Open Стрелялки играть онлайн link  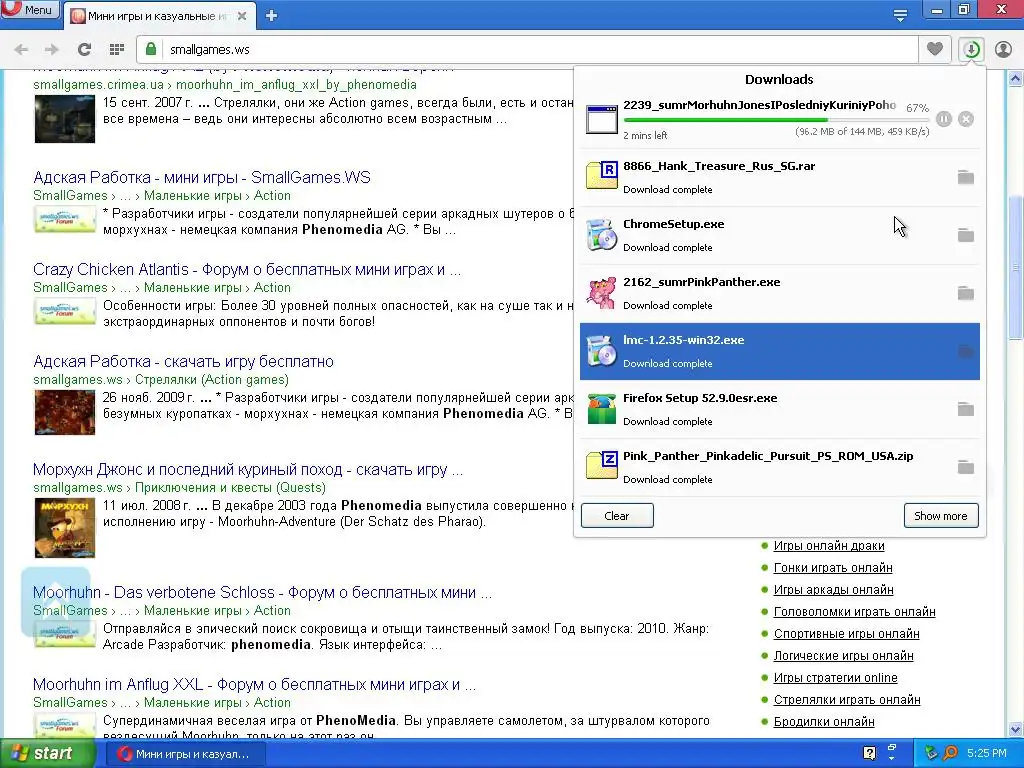point(847,699)
